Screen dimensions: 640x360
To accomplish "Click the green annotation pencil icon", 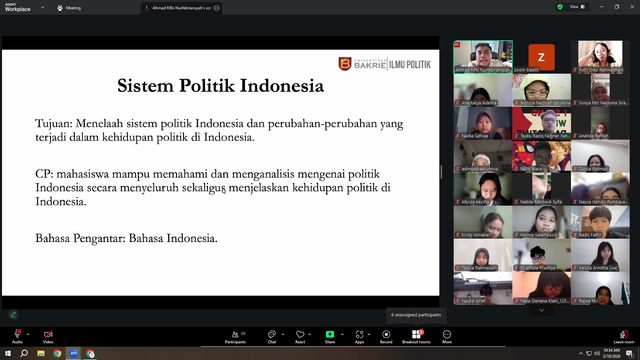I will [13, 314].
